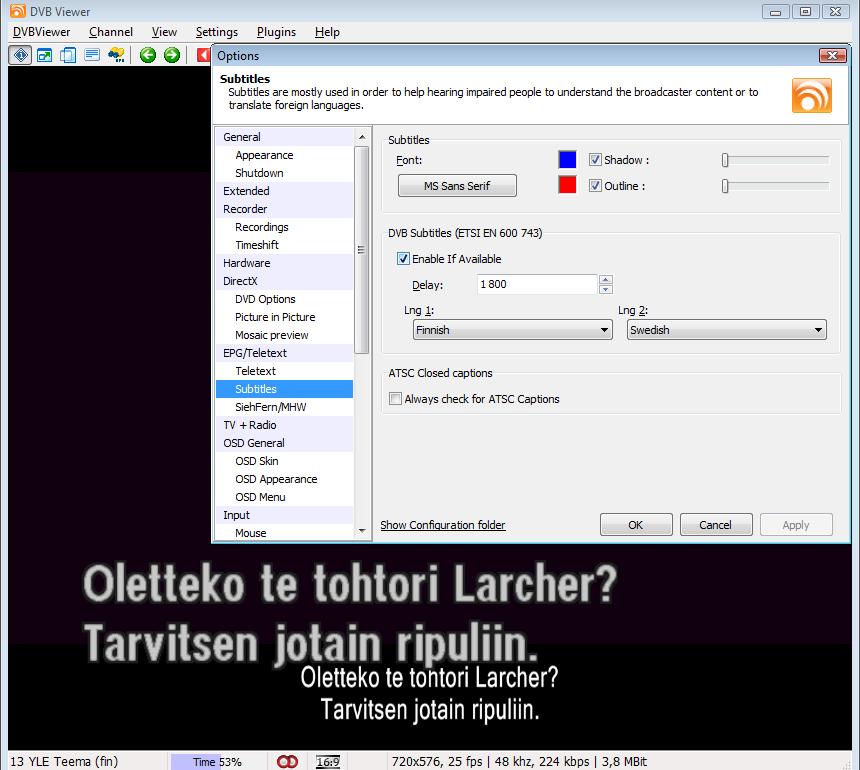Click the green left arrow button
Viewport: 860px width, 770px height.
[148, 55]
